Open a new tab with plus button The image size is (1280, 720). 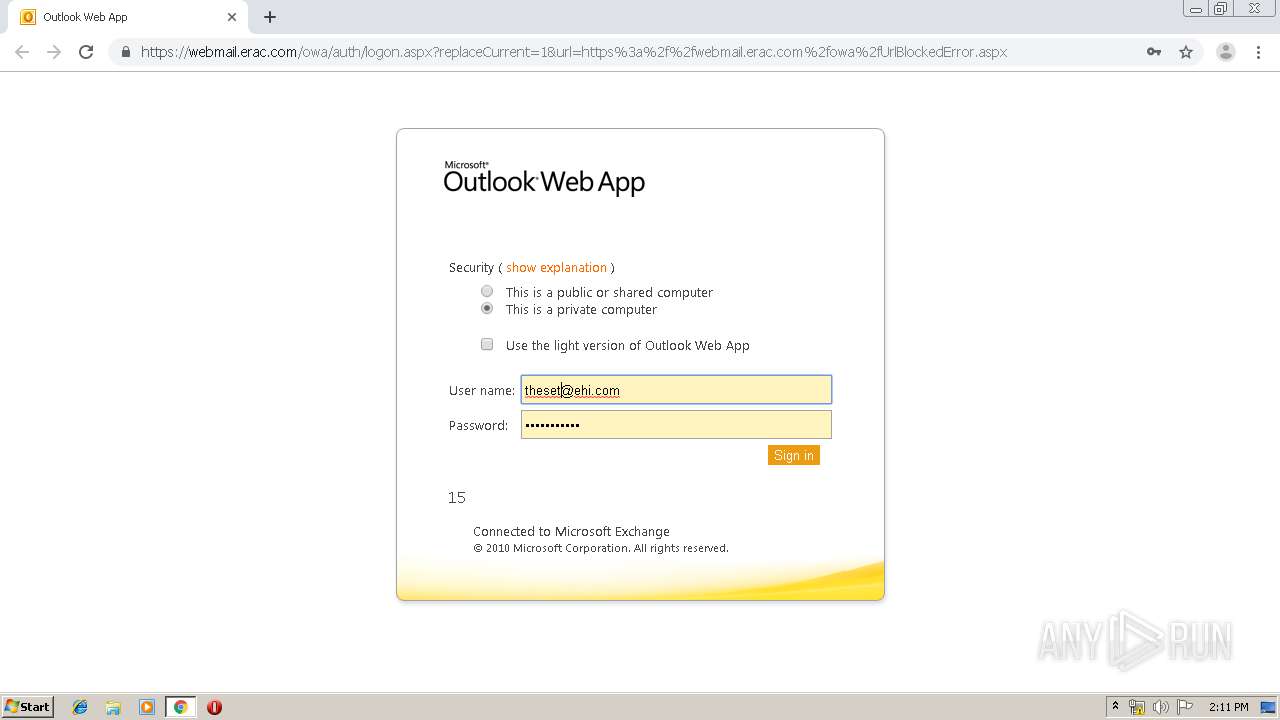(270, 17)
